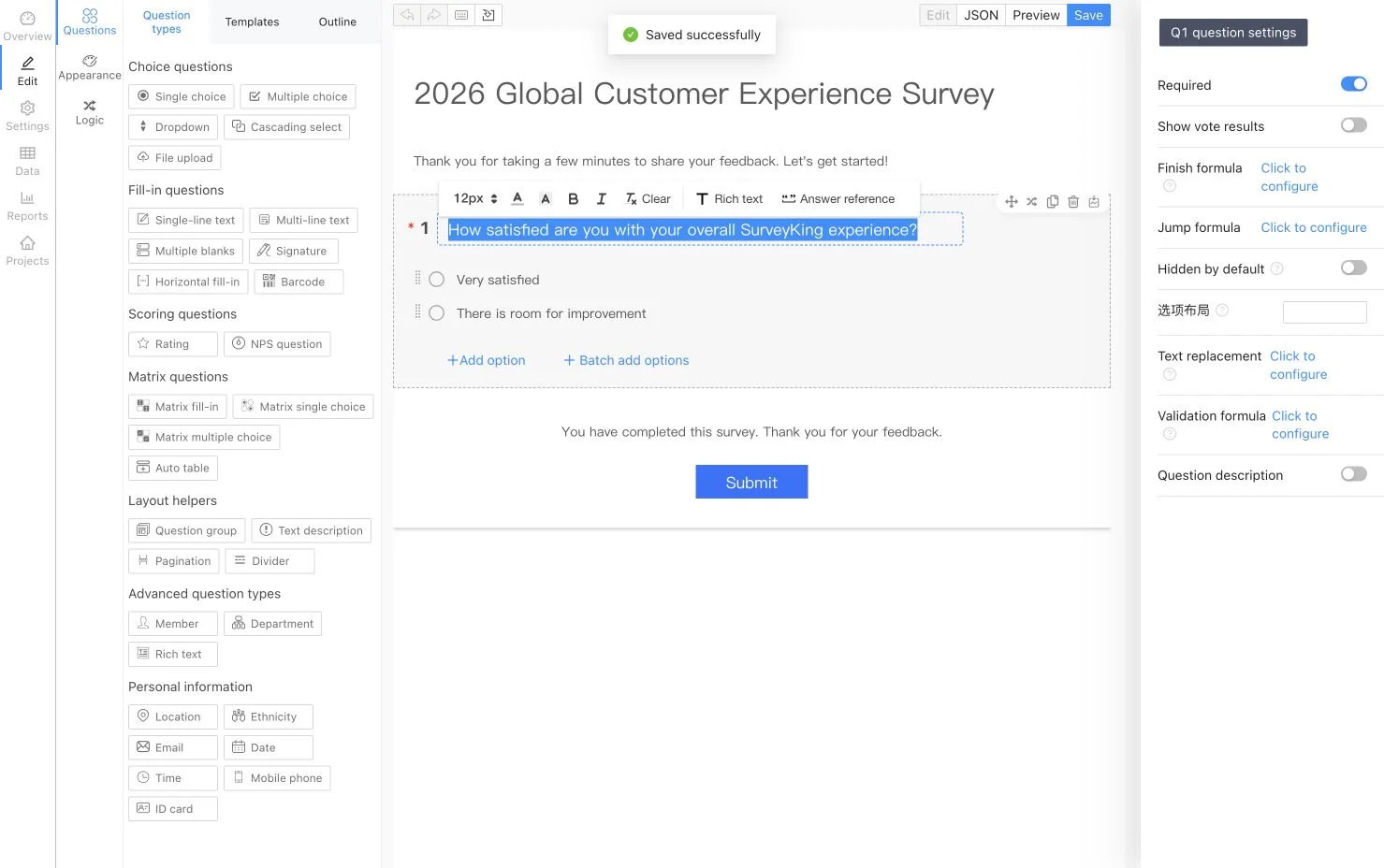The width and height of the screenshot is (1384, 868).
Task: Select There is room for improvement radio
Action: coord(436,313)
